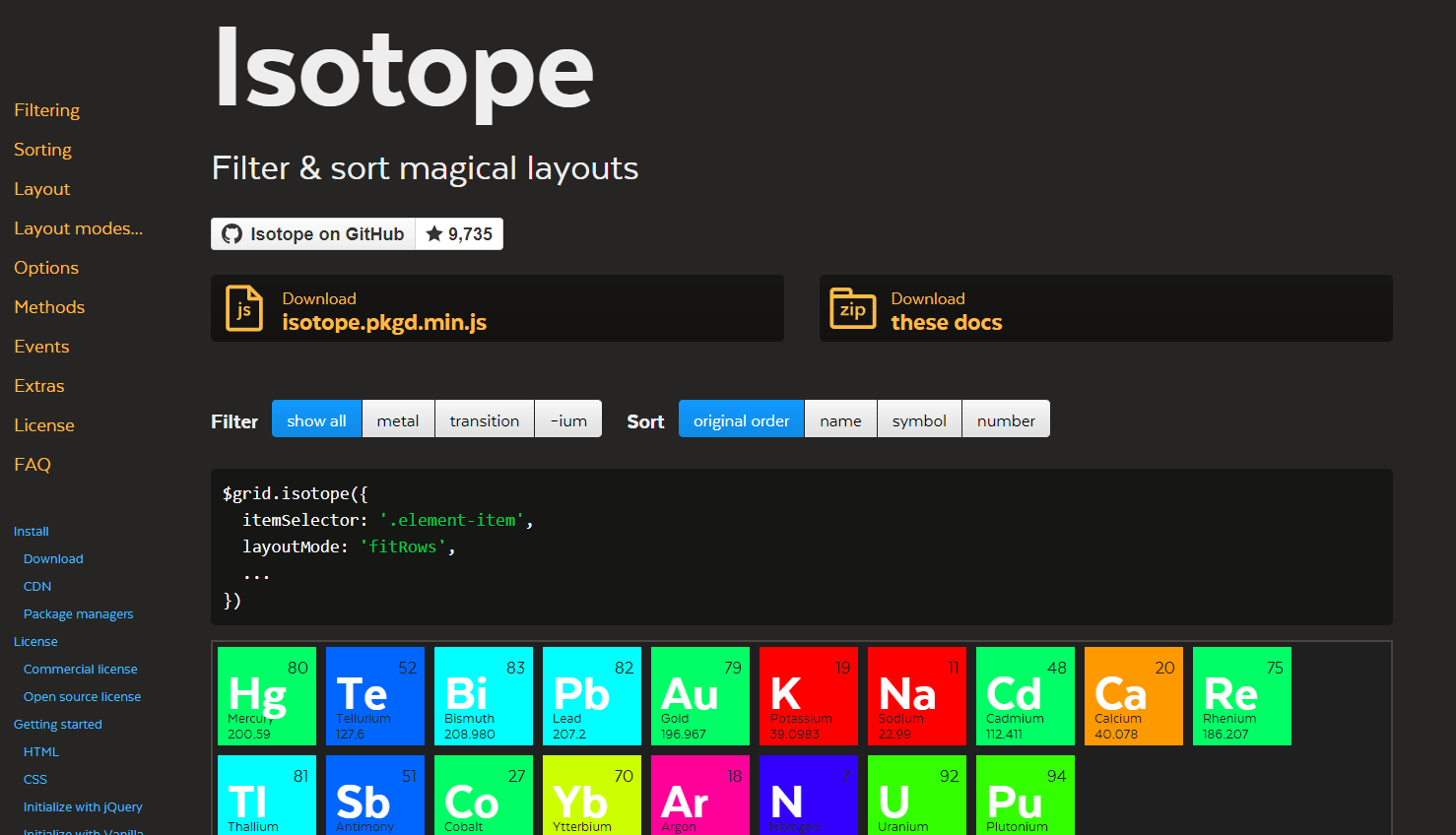Go to License page in main nav

(43, 425)
